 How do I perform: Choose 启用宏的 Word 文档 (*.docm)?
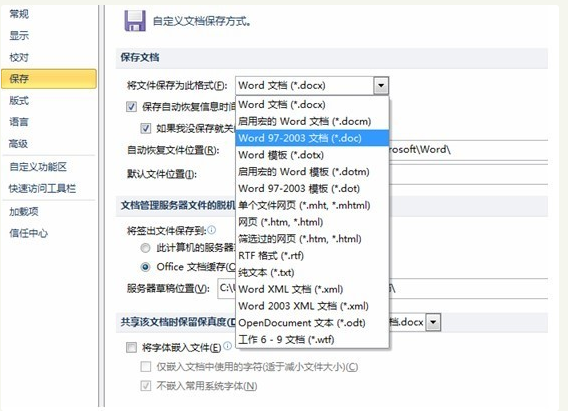pyautogui.click(x=312, y=121)
